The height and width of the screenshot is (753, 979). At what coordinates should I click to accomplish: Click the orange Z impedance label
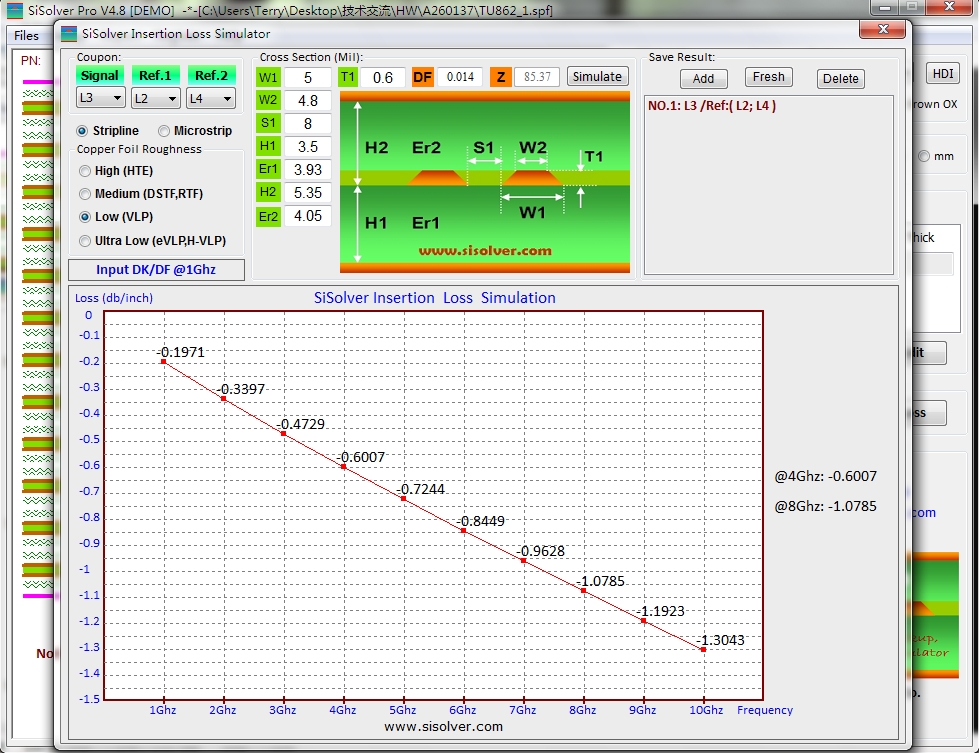click(500, 78)
